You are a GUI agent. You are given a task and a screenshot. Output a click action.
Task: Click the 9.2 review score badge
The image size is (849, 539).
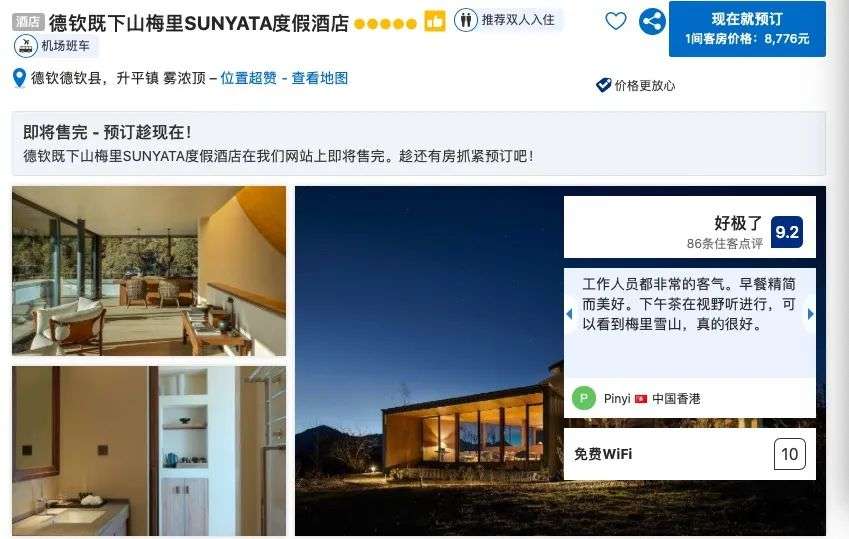(787, 232)
